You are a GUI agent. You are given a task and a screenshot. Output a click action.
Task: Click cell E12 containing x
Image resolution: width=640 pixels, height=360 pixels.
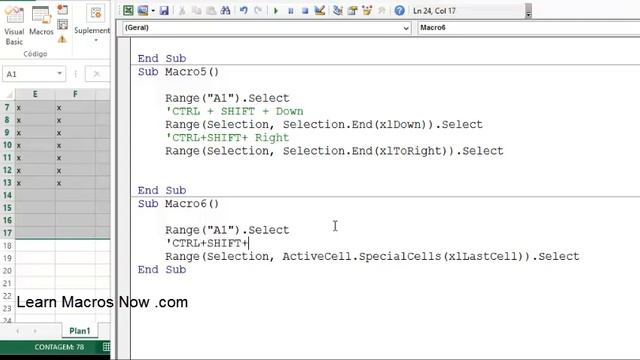35,171
